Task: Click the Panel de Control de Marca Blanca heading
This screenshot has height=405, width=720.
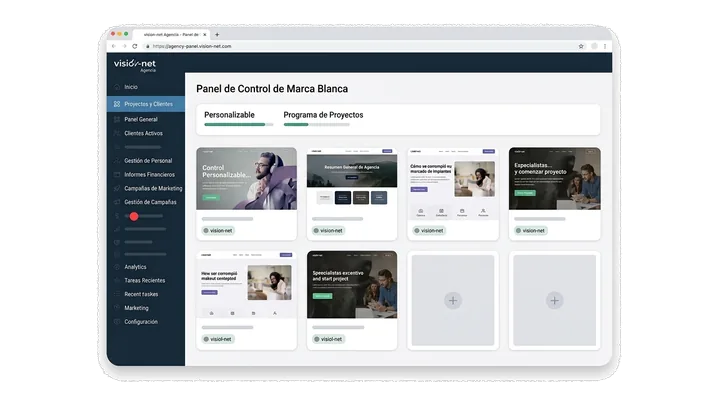Action: pyautogui.click(x=272, y=89)
